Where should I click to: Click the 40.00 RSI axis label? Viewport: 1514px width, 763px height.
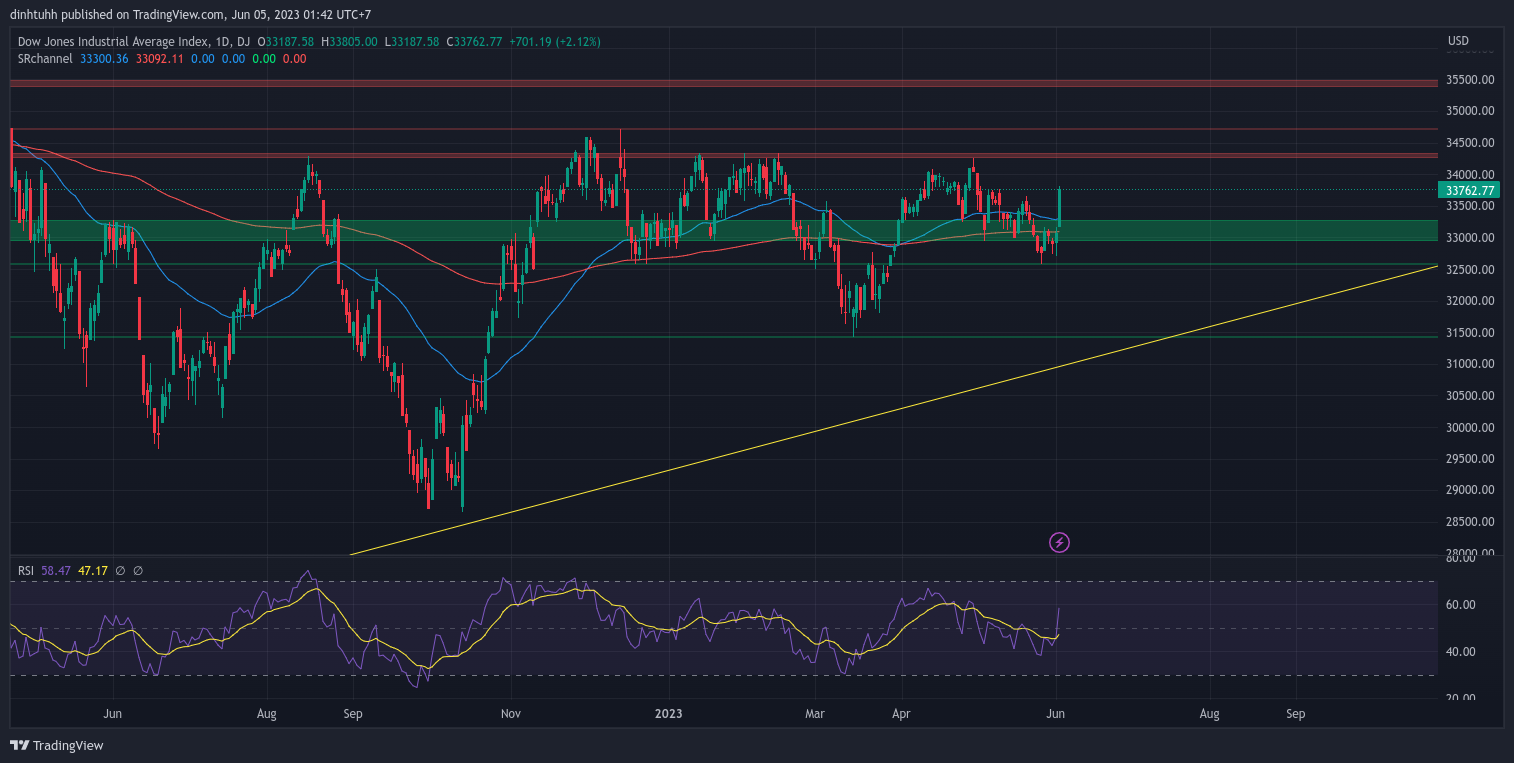click(1461, 652)
